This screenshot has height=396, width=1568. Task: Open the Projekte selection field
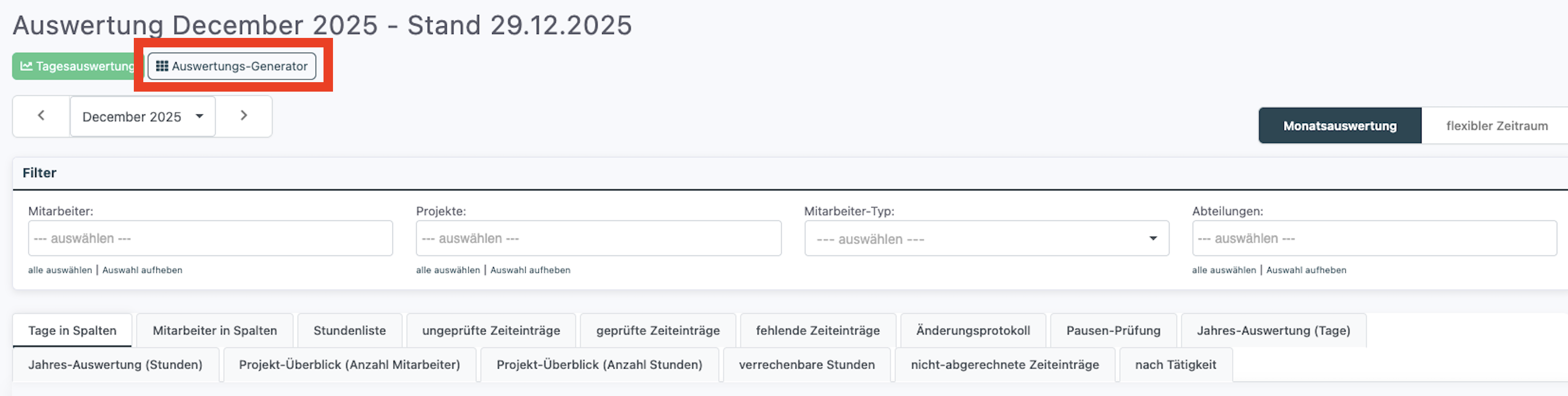[x=599, y=239]
